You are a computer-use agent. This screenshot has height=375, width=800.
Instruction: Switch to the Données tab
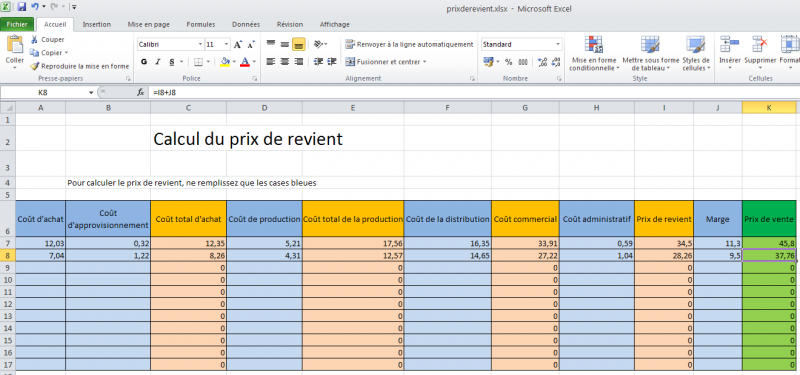(246, 24)
